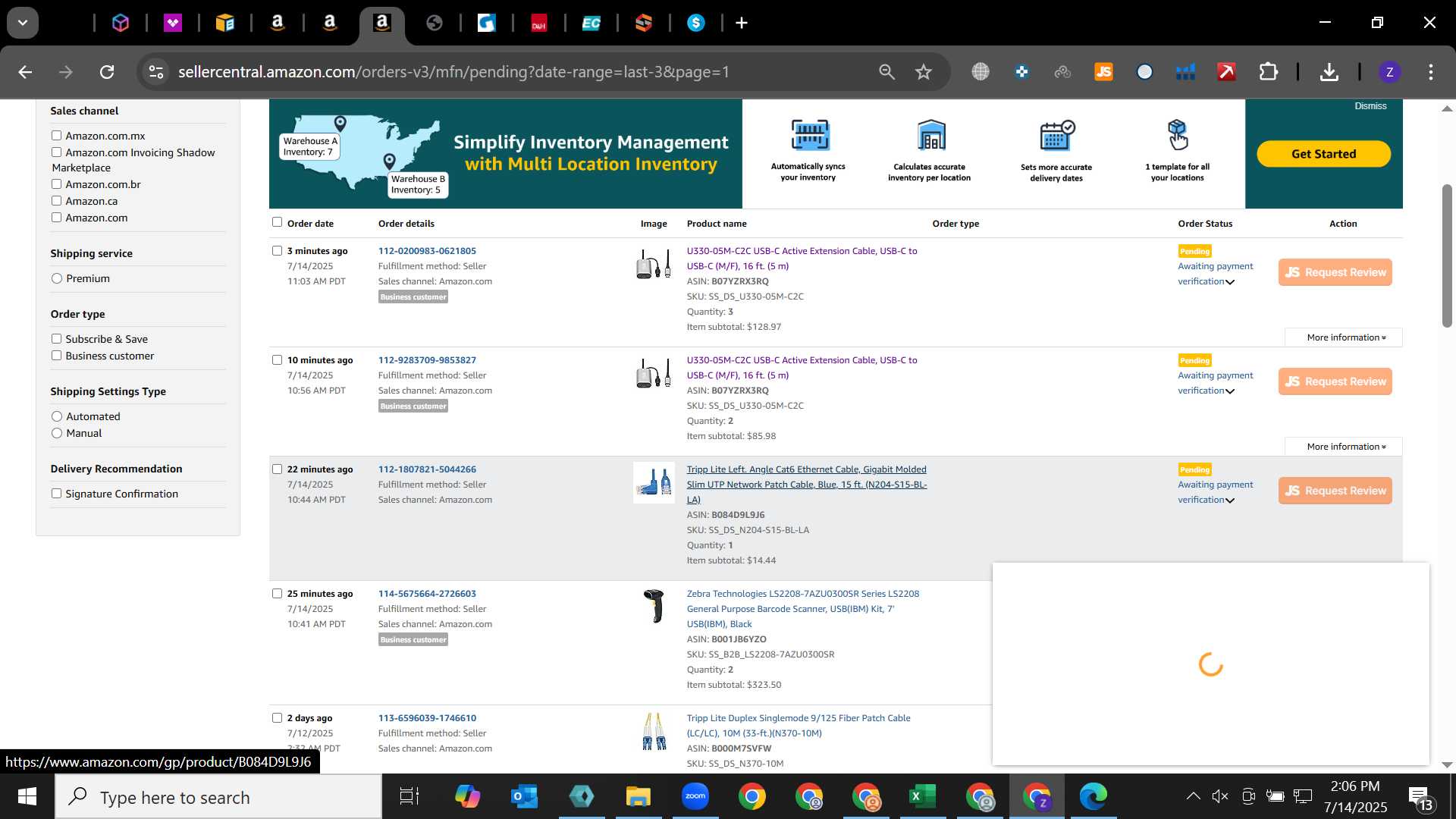The width and height of the screenshot is (1456, 819).
Task: Click the page vertical scrollbar thumb
Action: pyautogui.click(x=1447, y=256)
